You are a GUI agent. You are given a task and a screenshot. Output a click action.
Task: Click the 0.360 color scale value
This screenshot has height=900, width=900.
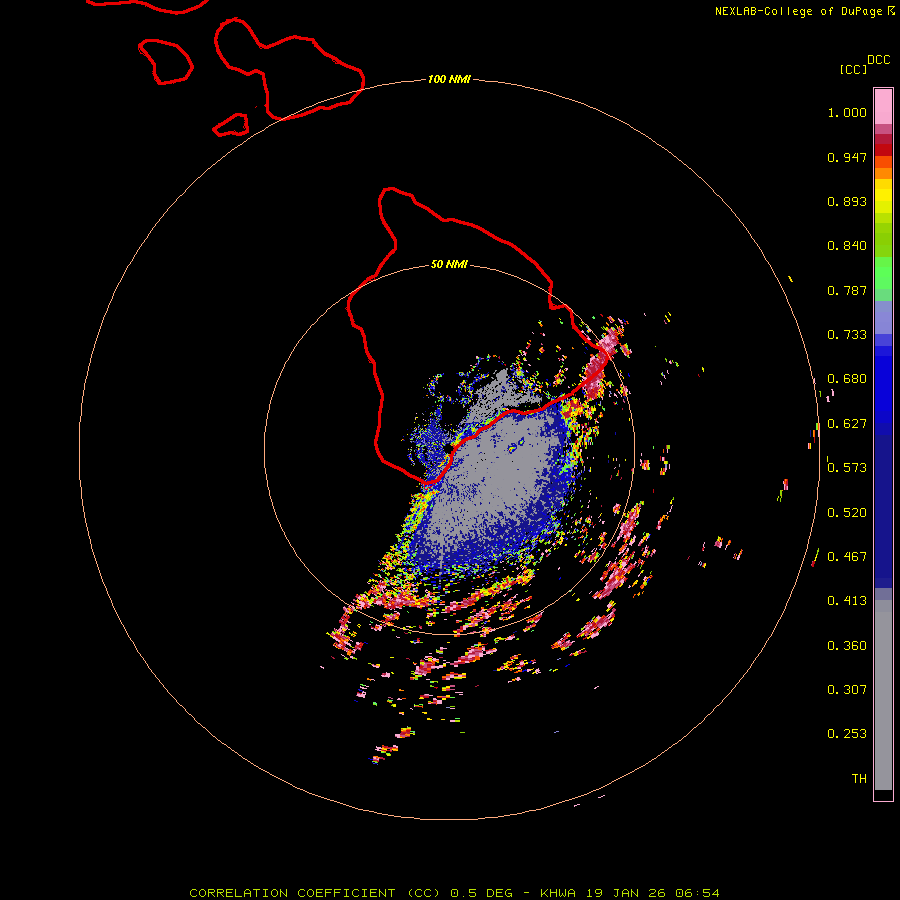(847, 646)
